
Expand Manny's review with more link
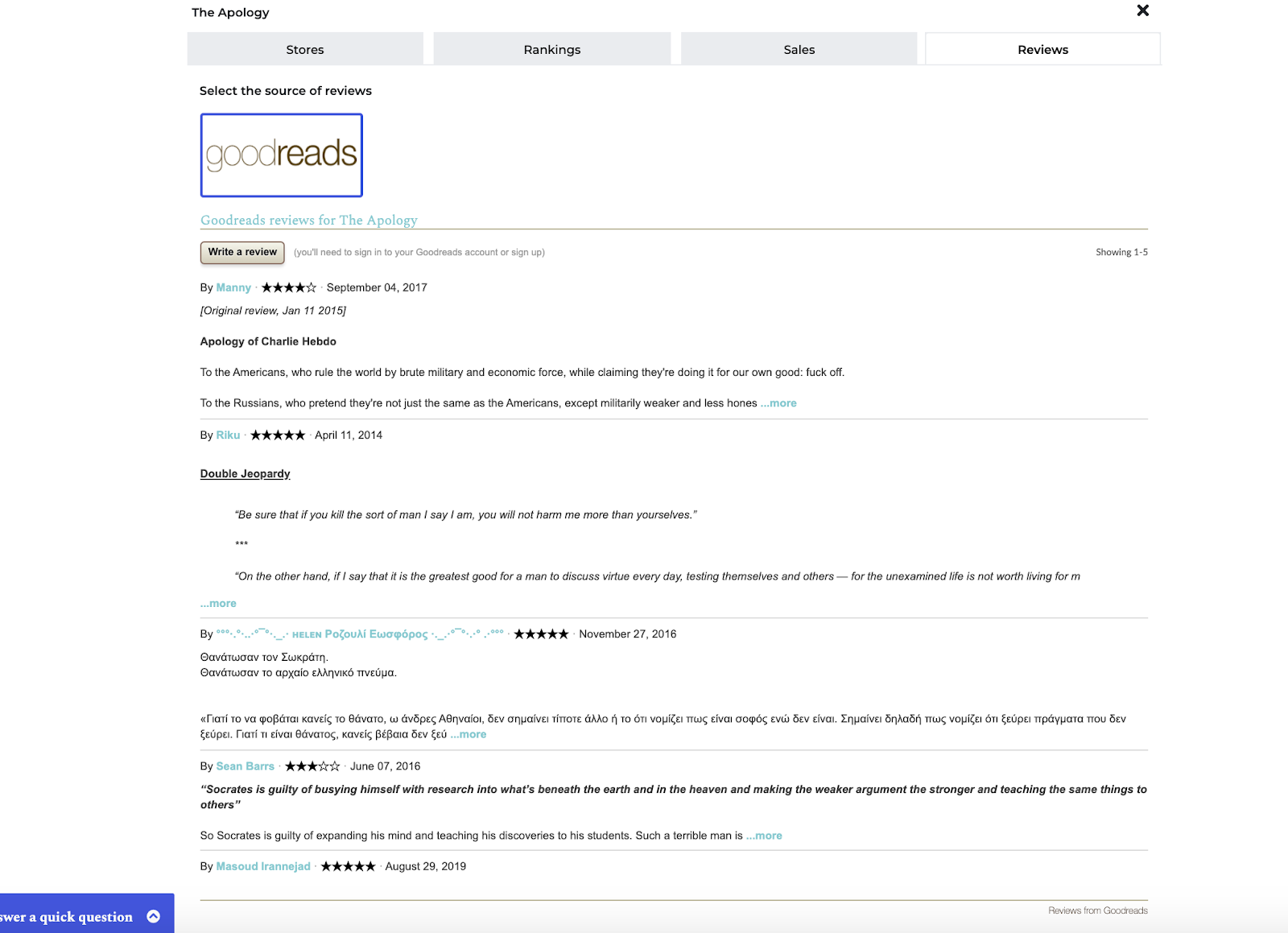click(778, 403)
